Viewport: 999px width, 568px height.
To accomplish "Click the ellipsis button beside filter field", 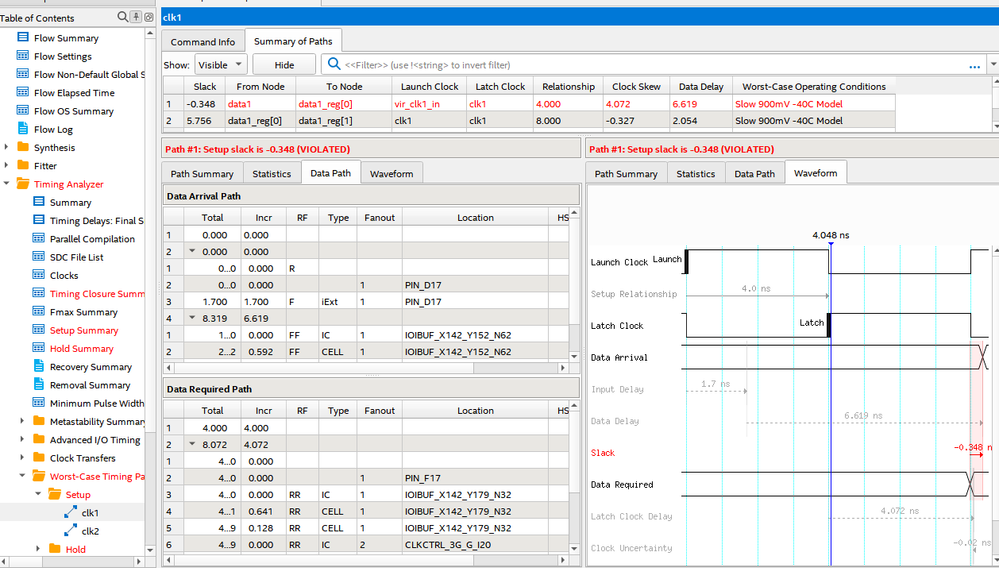I will pos(974,65).
